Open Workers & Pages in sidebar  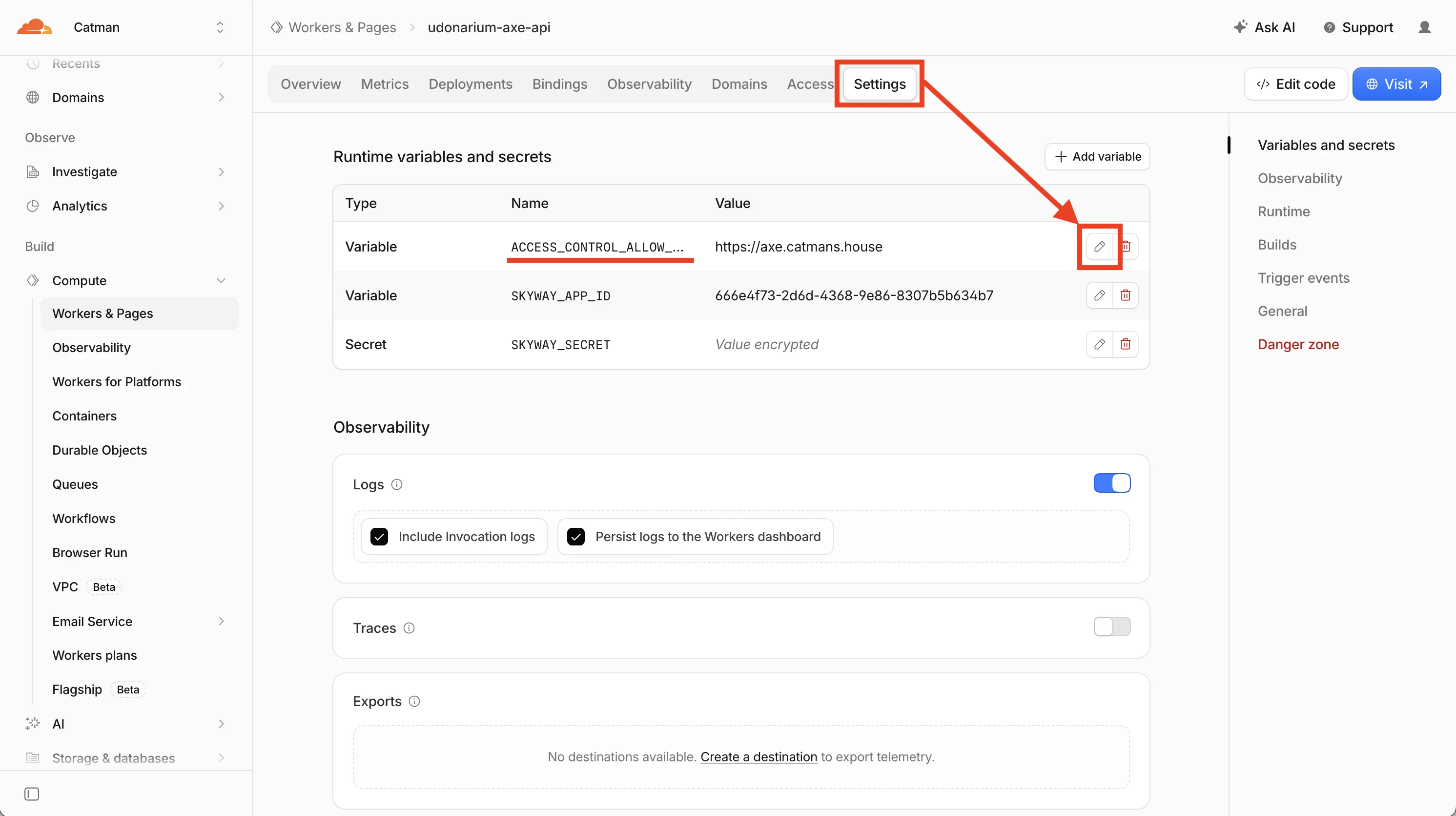click(x=140, y=314)
